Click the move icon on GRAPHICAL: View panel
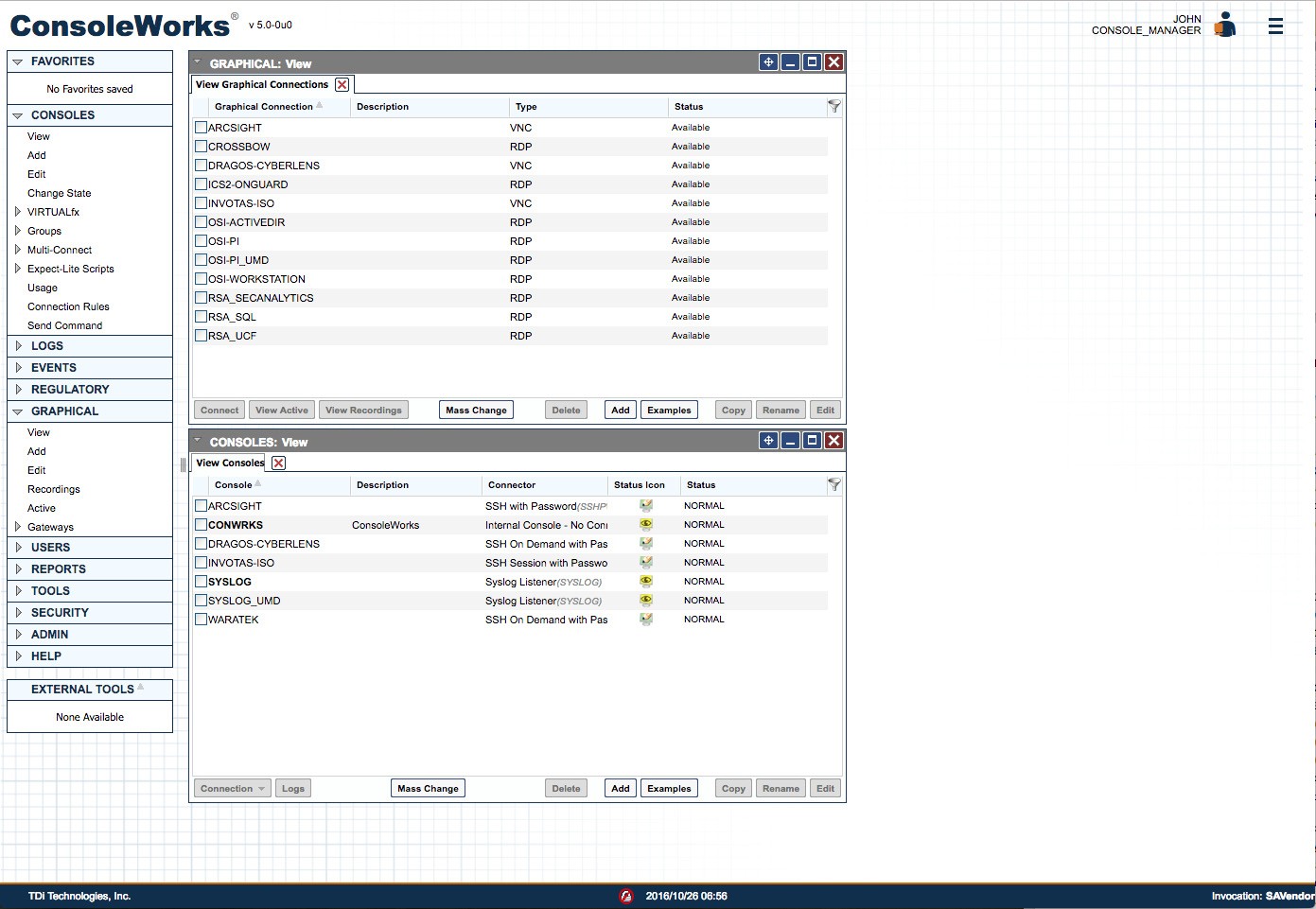 (x=768, y=62)
